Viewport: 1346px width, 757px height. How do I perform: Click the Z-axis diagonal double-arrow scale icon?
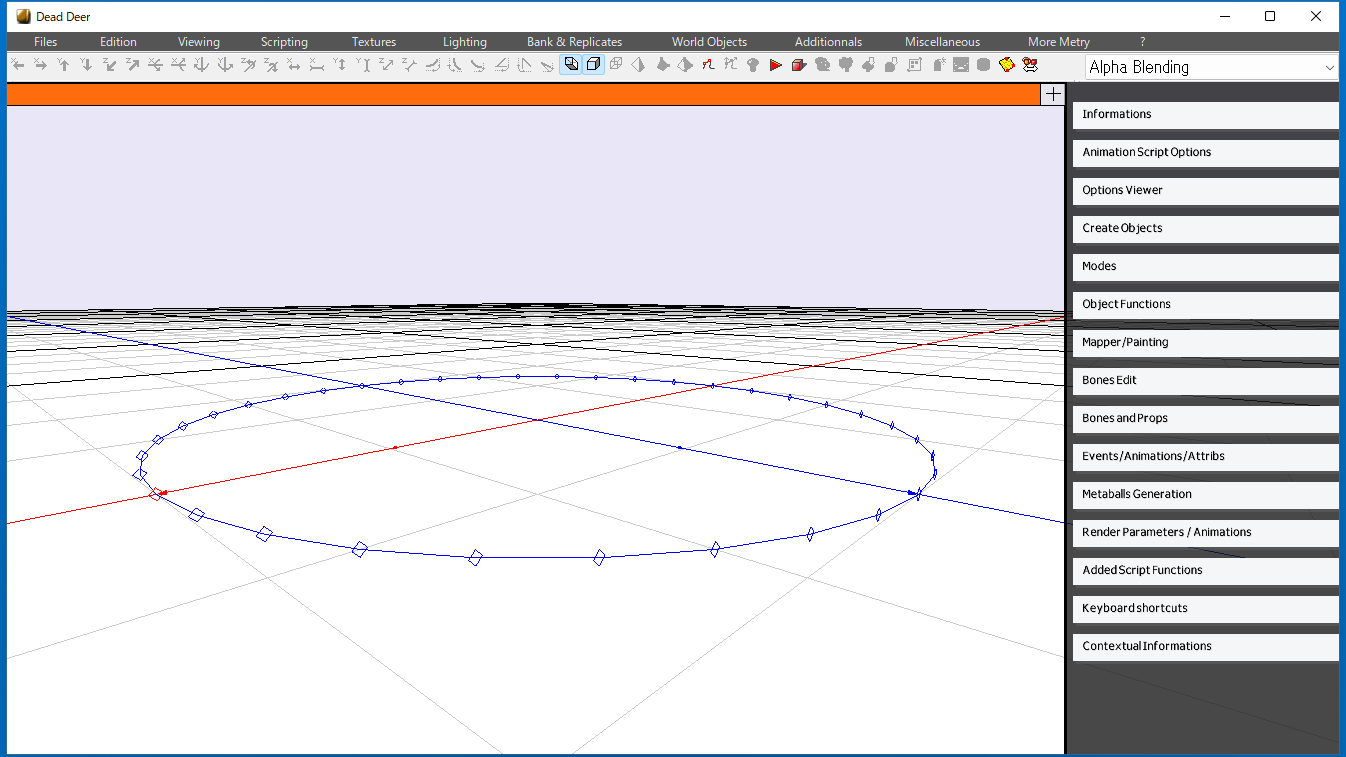coord(385,65)
